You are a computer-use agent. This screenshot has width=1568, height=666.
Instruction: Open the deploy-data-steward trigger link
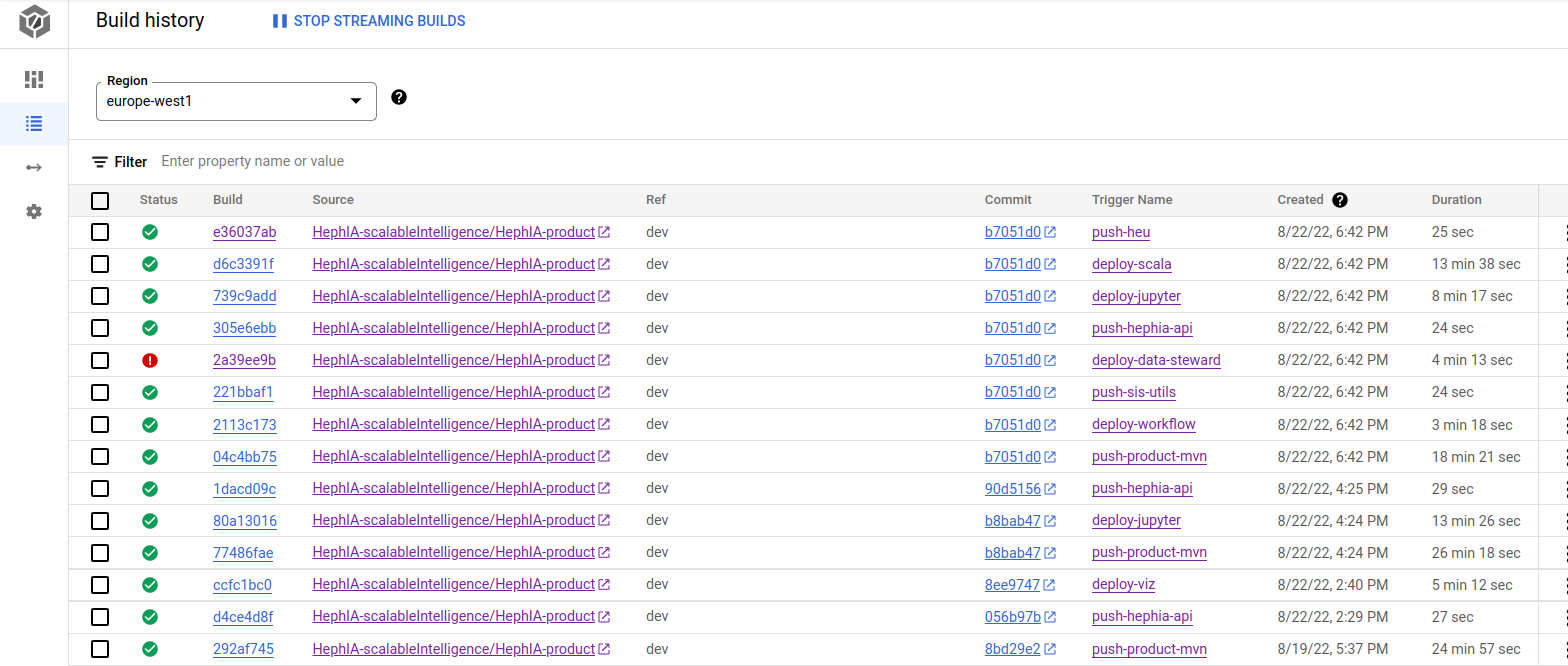pos(1155,360)
